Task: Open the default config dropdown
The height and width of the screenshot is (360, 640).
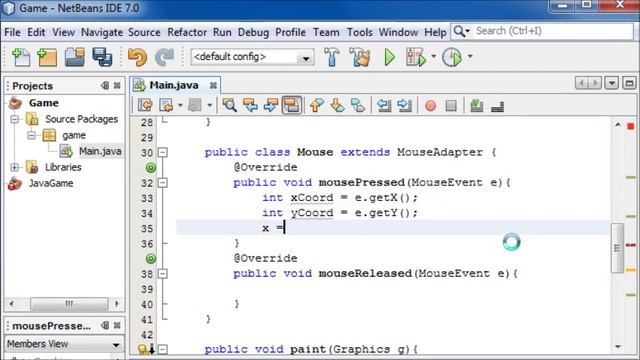Action: (306, 57)
